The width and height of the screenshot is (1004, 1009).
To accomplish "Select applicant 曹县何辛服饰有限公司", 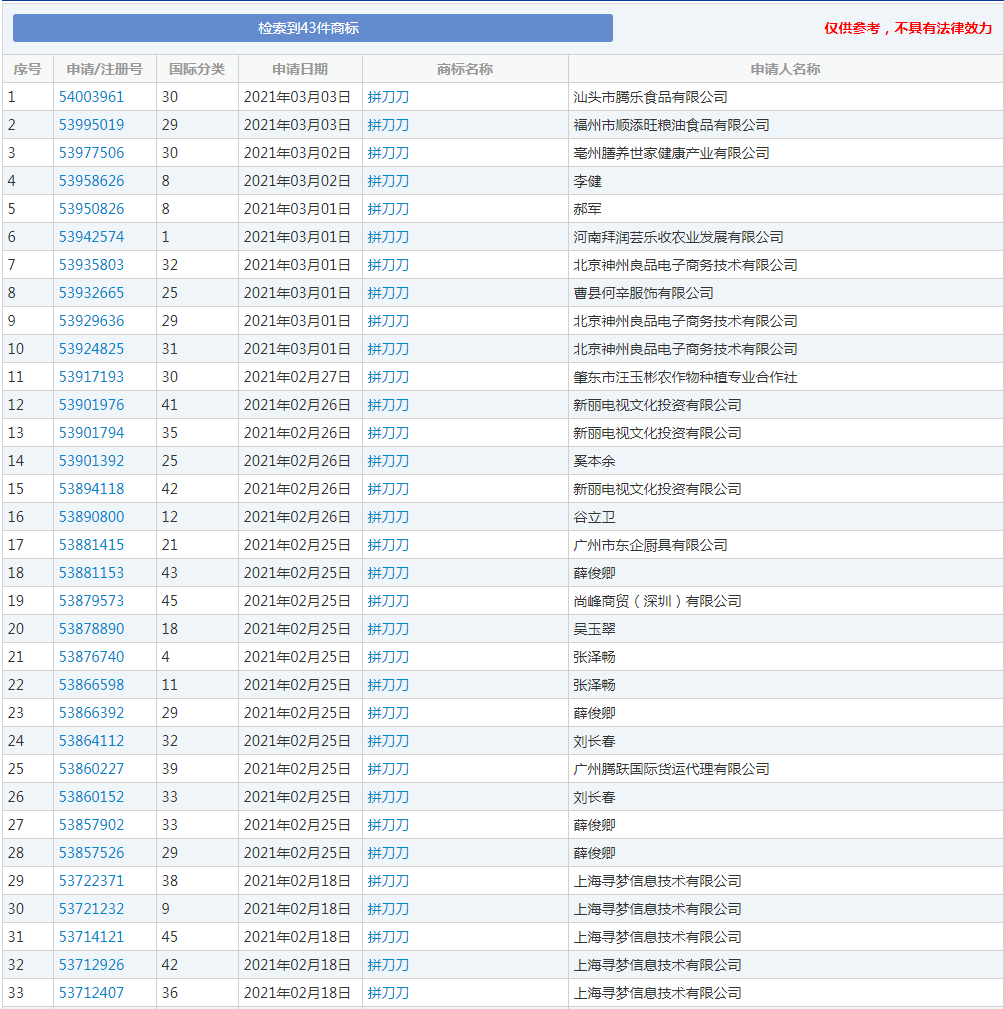I will click(644, 293).
